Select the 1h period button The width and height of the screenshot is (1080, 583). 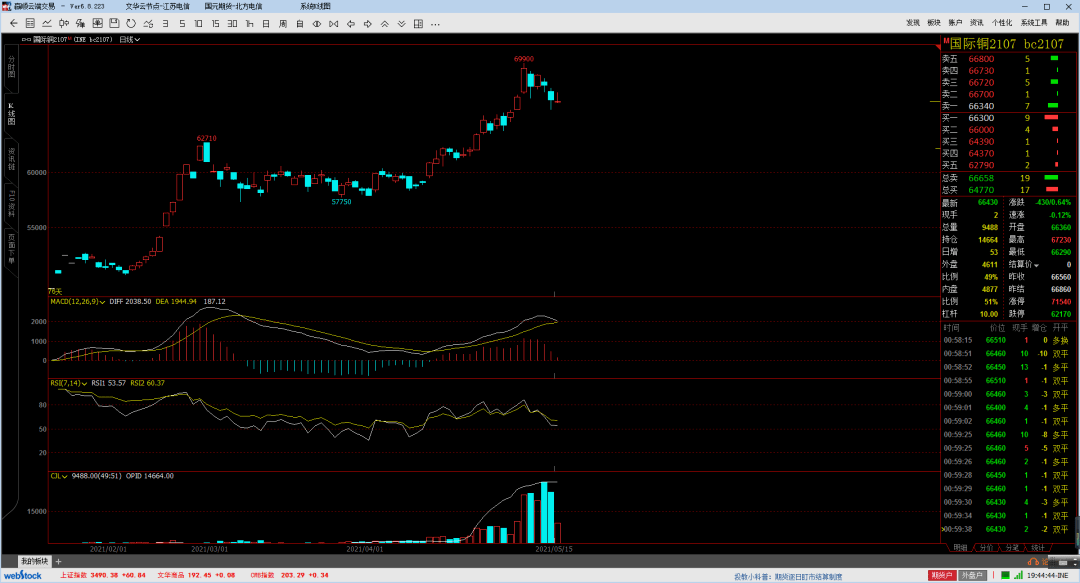[x=249, y=23]
